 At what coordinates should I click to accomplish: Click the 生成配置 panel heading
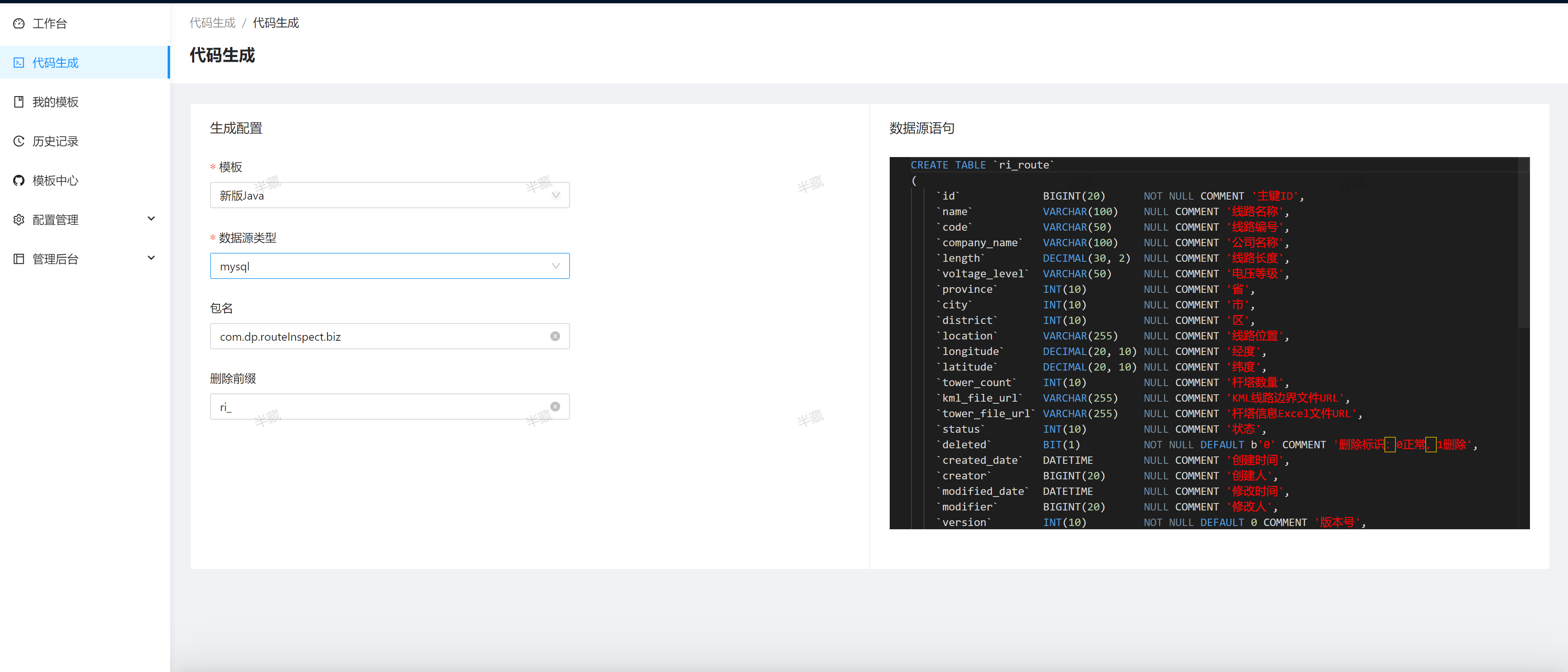[x=236, y=128]
